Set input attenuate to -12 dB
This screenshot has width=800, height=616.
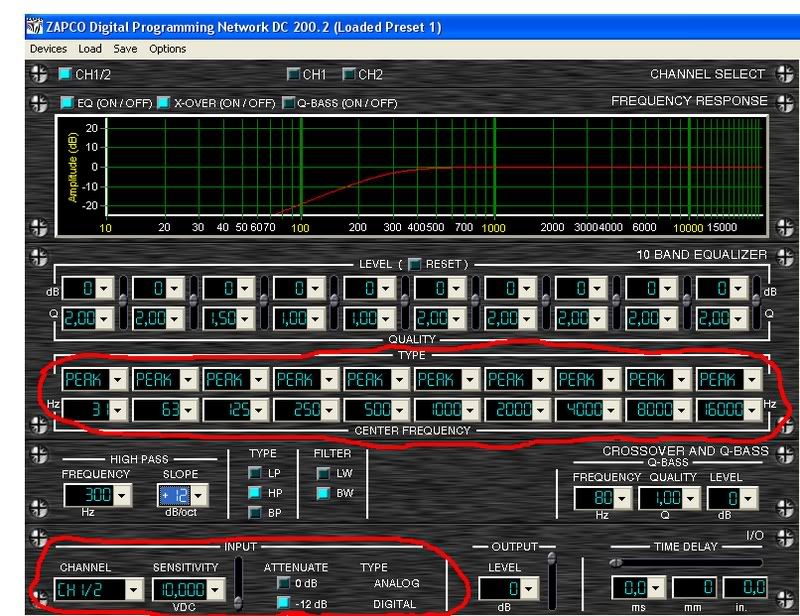click(x=283, y=603)
